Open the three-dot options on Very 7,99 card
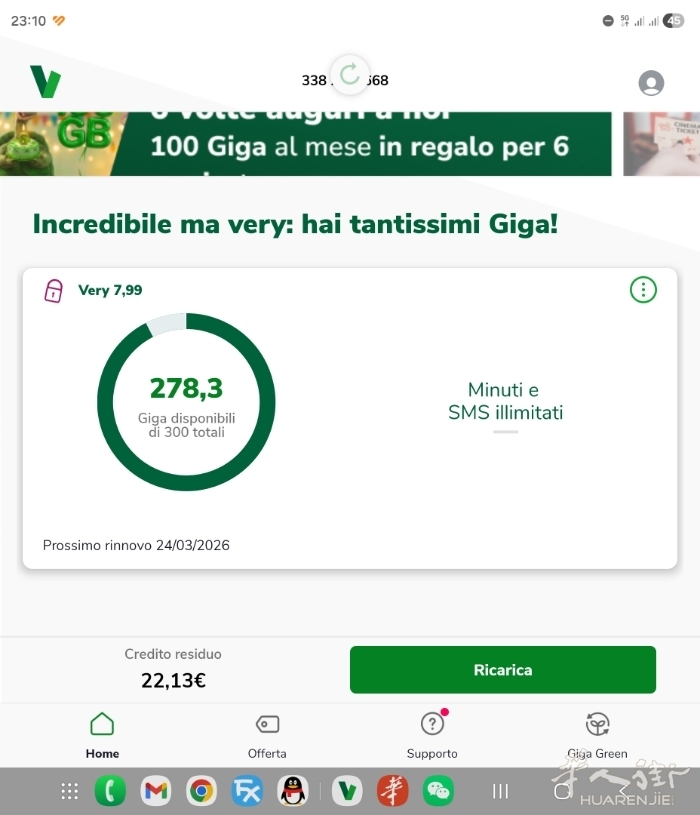The image size is (700, 815). [x=643, y=290]
